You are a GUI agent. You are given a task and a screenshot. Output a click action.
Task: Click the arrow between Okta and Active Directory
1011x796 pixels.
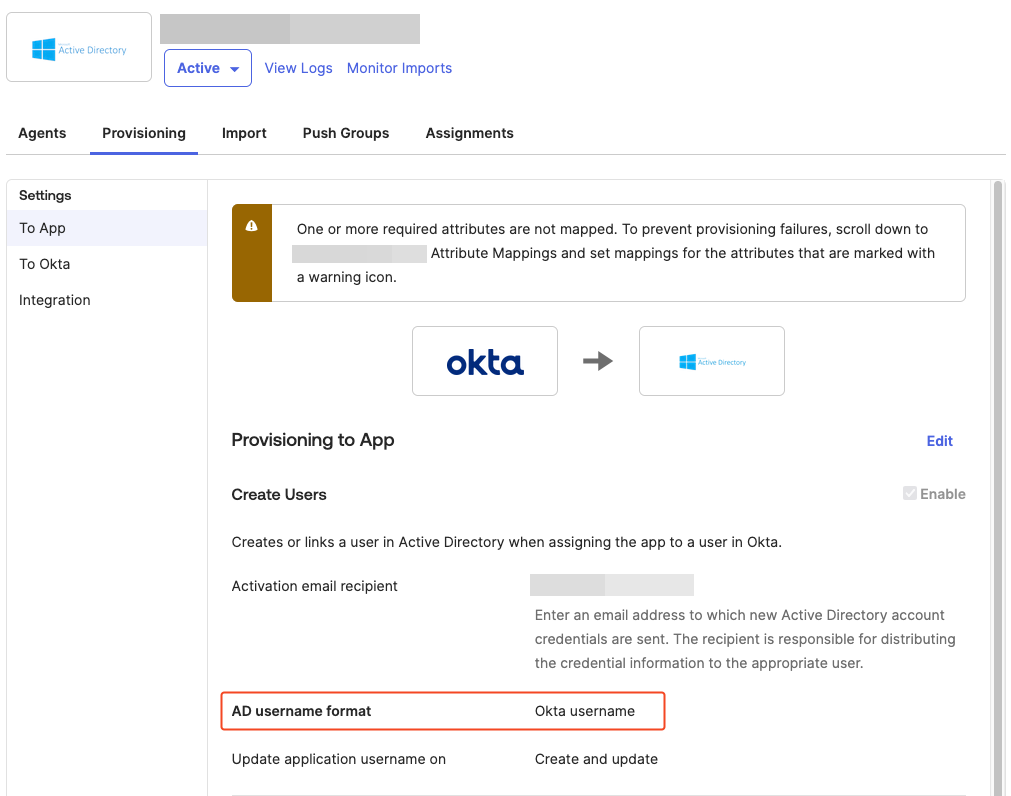pyautogui.click(x=597, y=361)
